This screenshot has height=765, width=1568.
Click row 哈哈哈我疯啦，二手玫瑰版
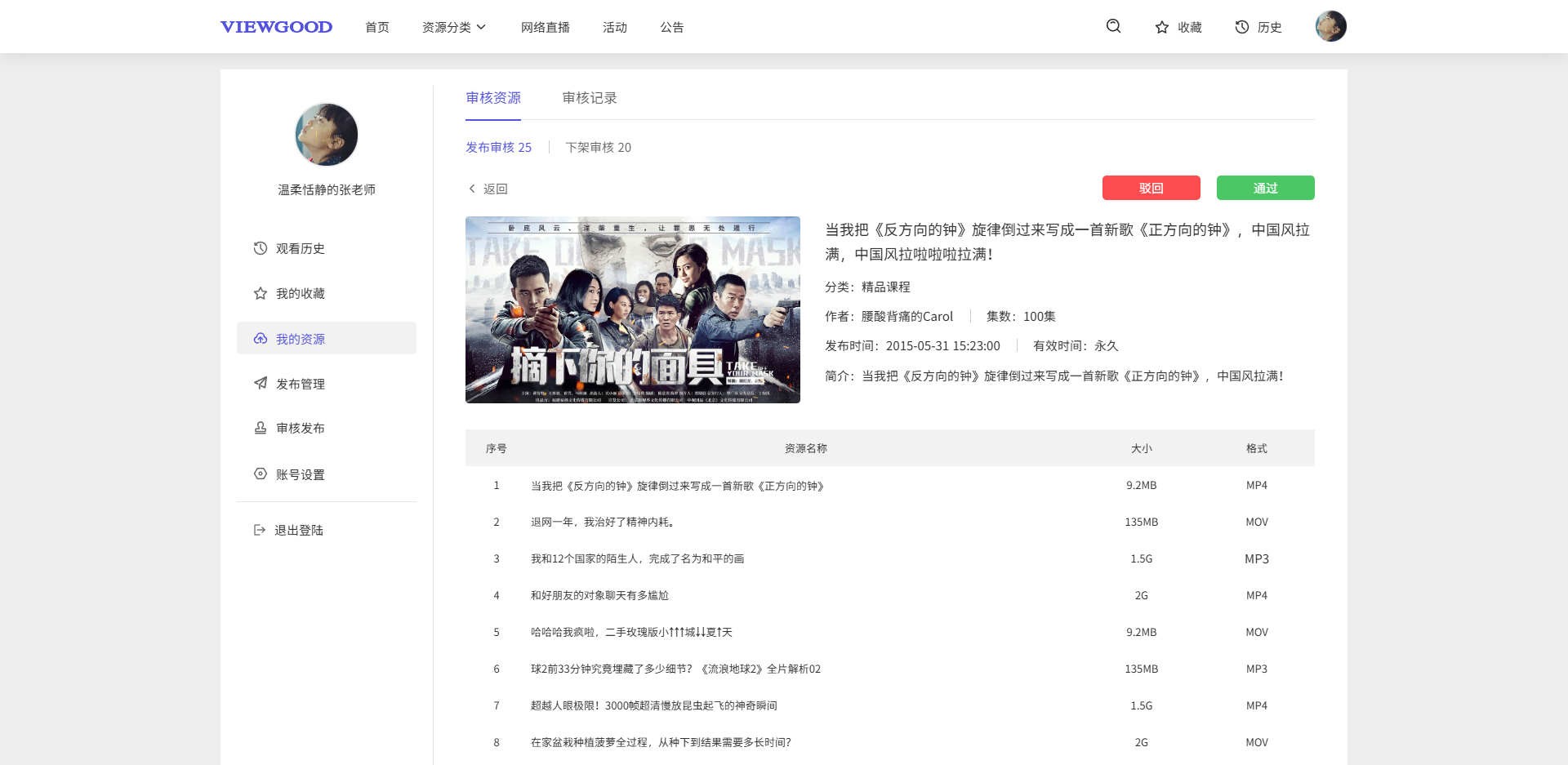coord(890,632)
